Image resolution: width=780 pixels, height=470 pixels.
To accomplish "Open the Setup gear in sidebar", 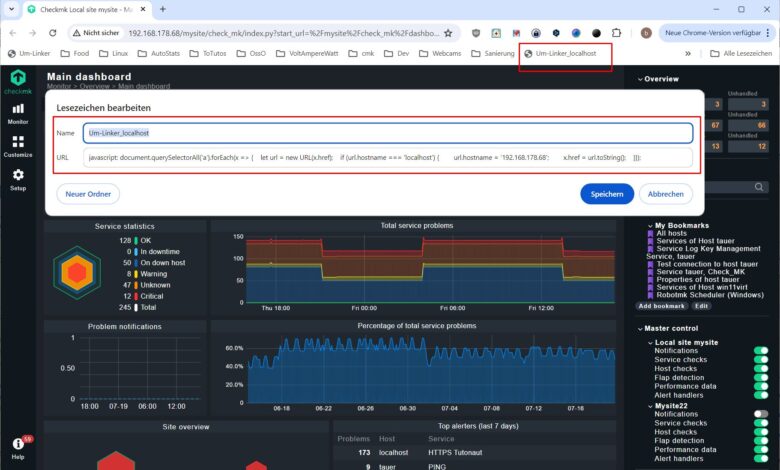I will pos(18,180).
